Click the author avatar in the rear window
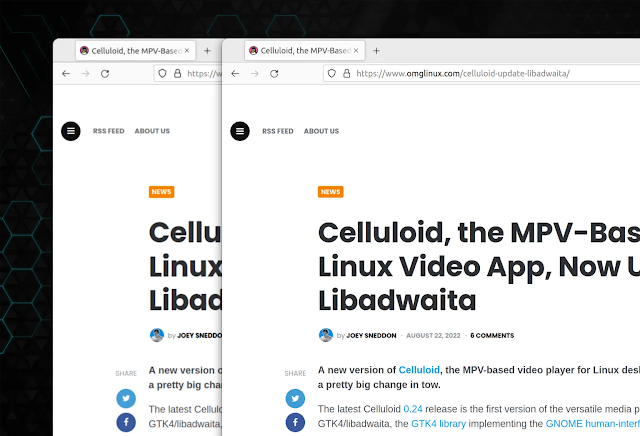640x436 pixels. click(x=157, y=335)
